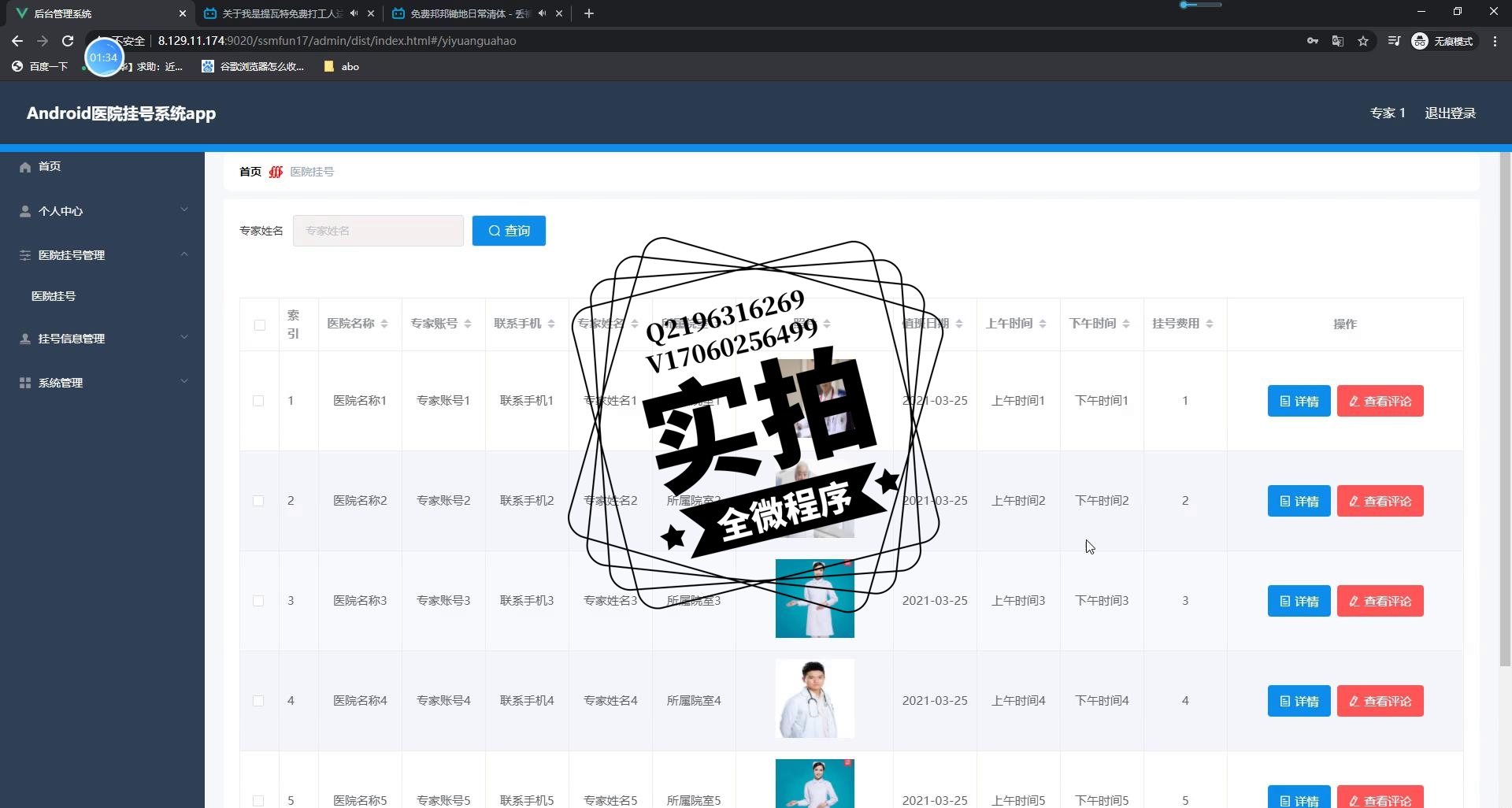1512x808 pixels.
Task: Check the checkbox for row 4
Action: [258, 701]
